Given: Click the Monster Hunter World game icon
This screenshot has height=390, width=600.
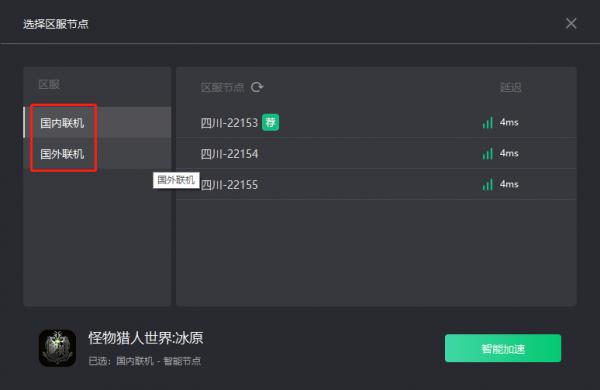Looking at the screenshot, I should pos(57,348).
